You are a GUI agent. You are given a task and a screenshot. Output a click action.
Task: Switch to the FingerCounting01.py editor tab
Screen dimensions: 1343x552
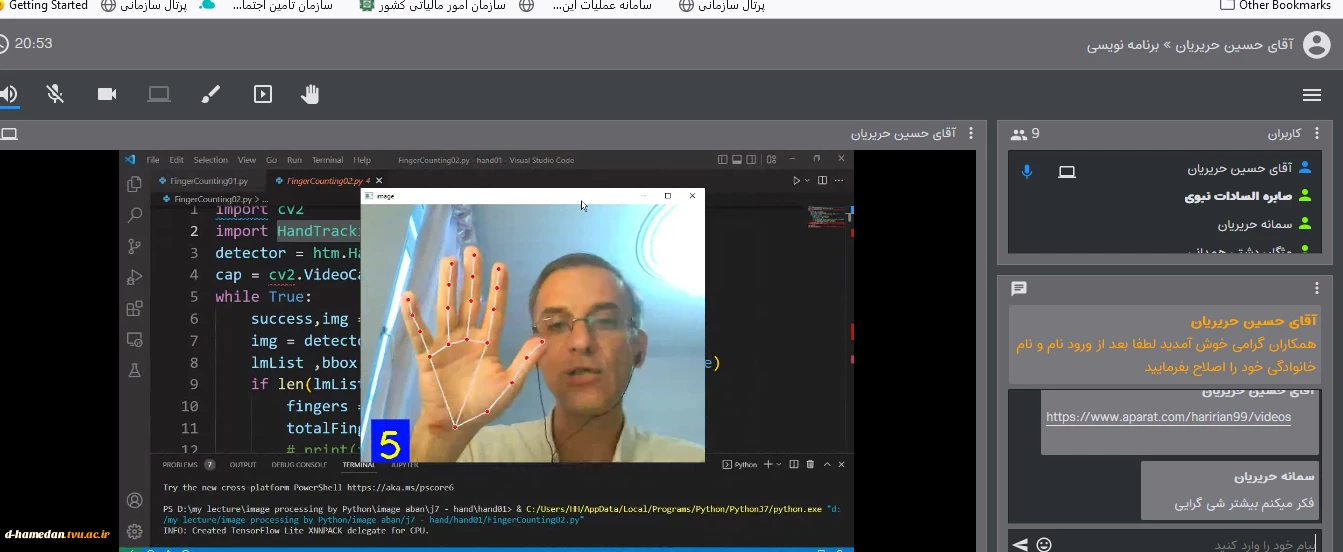208,181
